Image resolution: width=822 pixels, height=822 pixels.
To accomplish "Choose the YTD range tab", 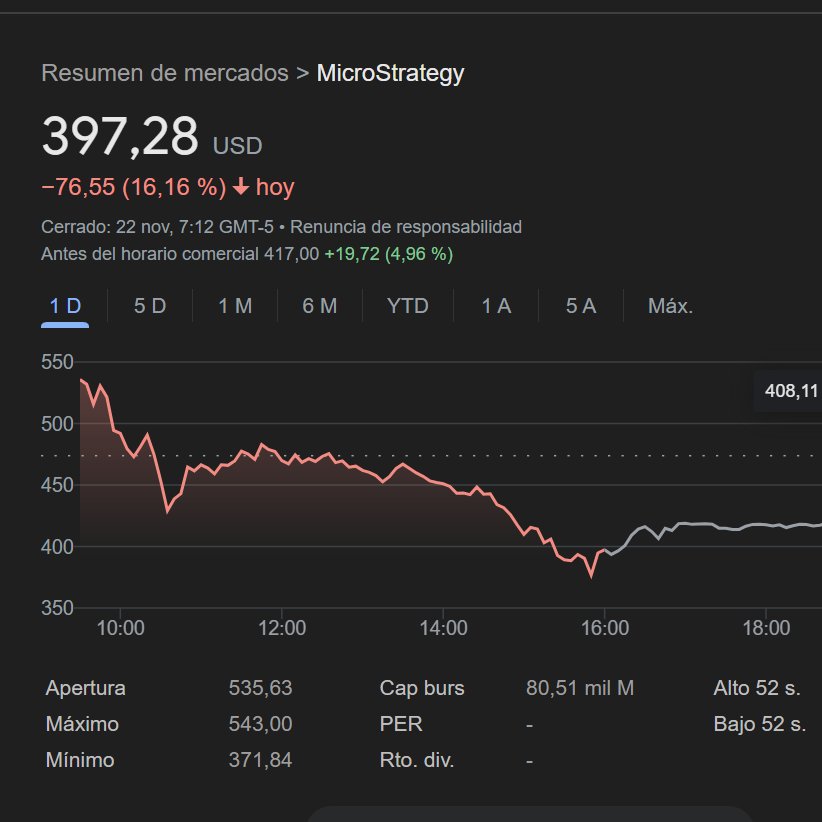I will (407, 306).
